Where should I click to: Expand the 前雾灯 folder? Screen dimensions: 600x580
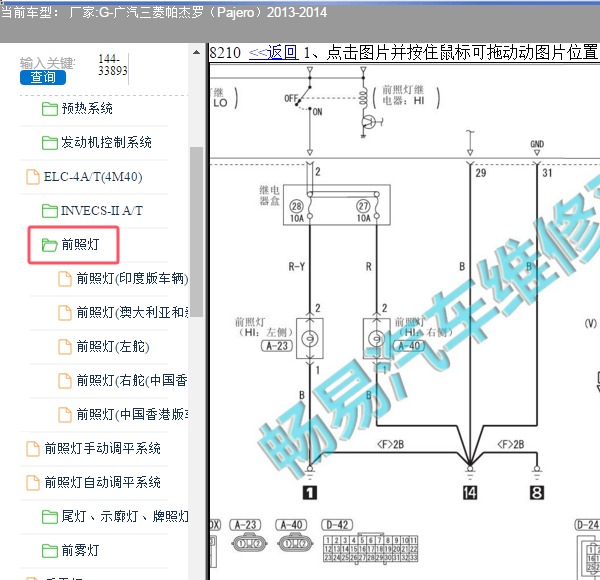pyautogui.click(x=80, y=551)
